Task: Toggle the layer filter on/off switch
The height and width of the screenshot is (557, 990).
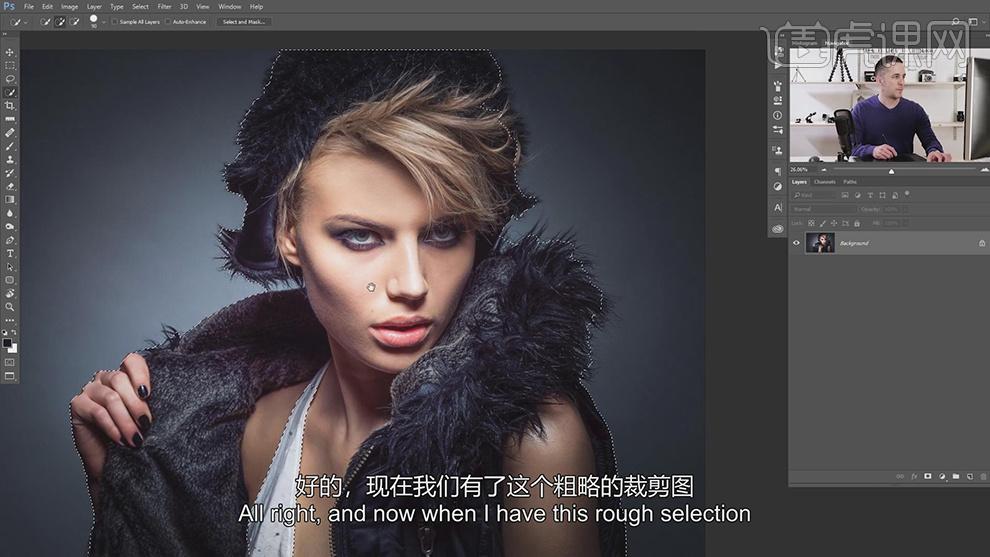Action: coord(907,193)
